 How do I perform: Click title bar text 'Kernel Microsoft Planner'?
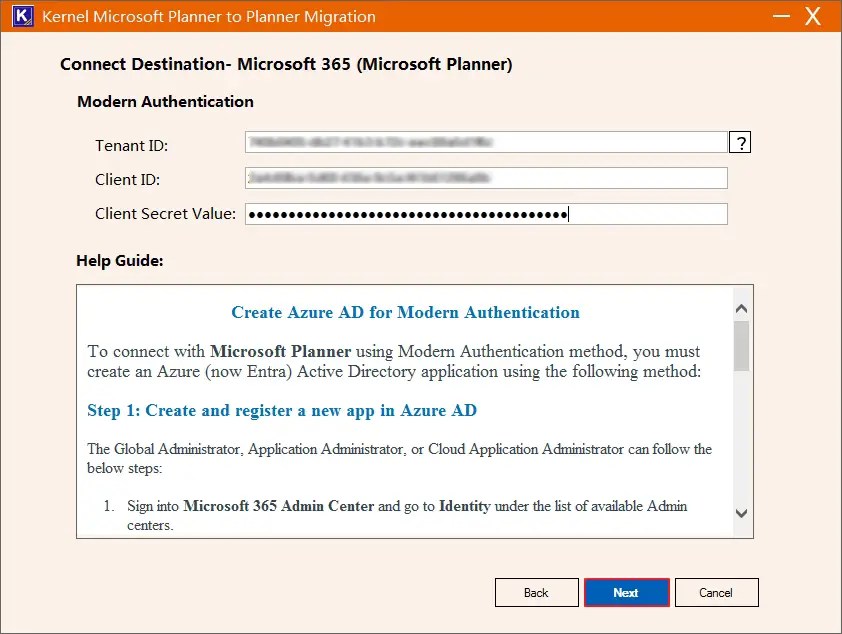(x=209, y=17)
